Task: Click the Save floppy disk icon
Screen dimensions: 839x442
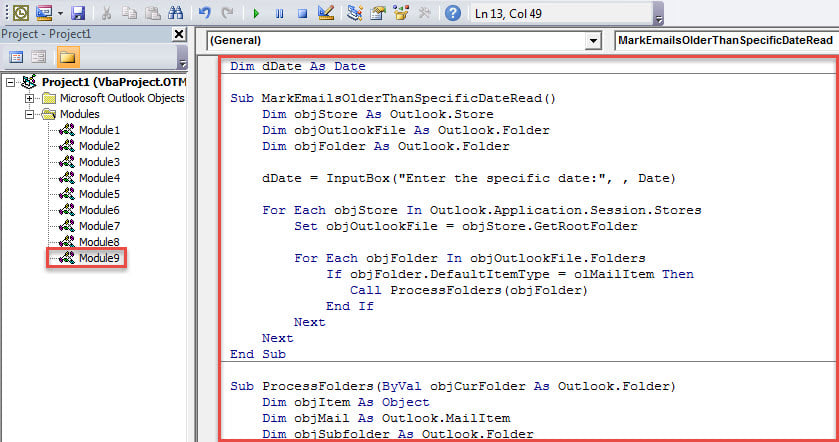Action: 77,13
